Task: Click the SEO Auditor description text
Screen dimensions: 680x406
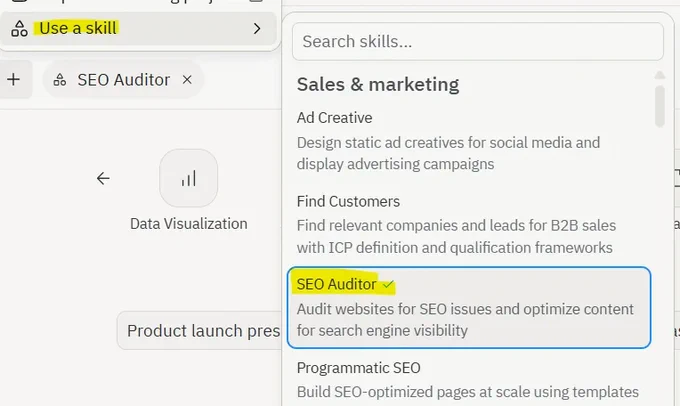Action: coord(465,320)
